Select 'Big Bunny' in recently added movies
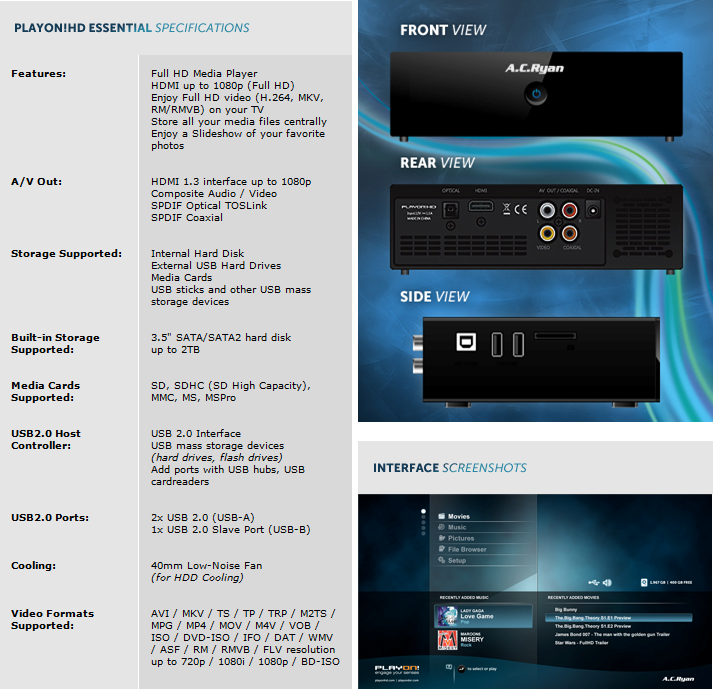 pos(566,609)
